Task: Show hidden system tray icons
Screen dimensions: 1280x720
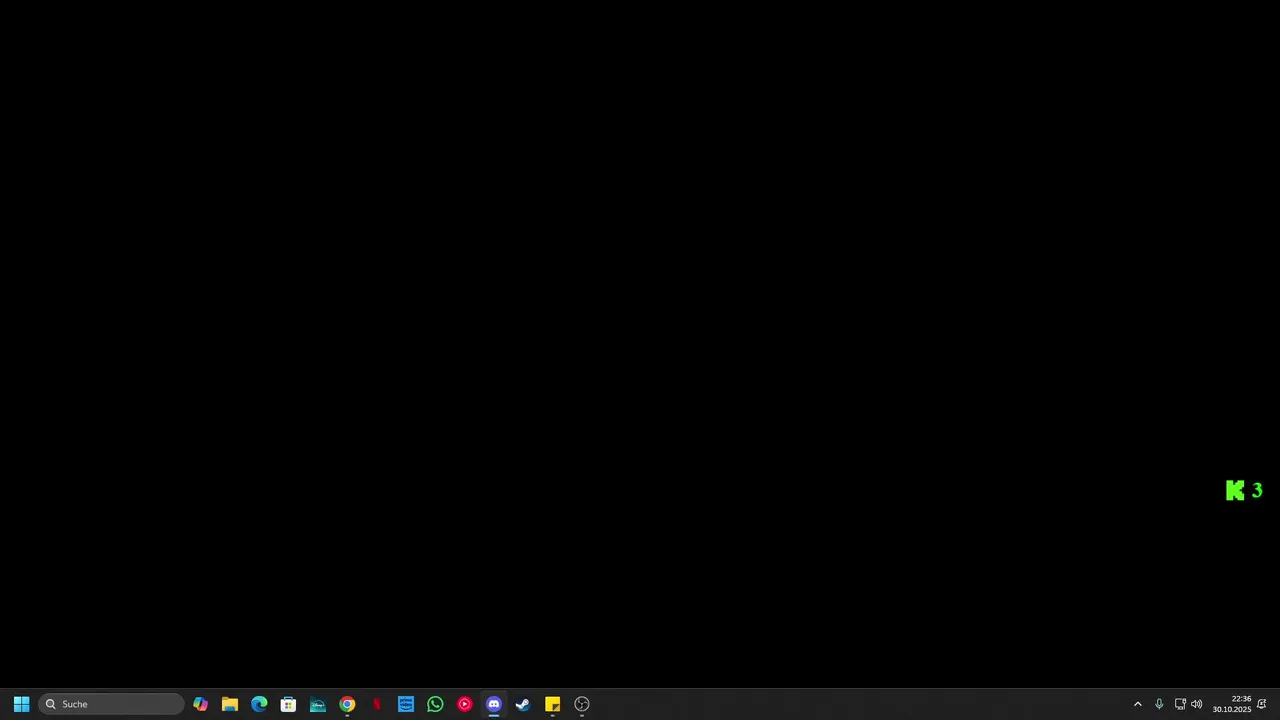Action: coord(1137,704)
